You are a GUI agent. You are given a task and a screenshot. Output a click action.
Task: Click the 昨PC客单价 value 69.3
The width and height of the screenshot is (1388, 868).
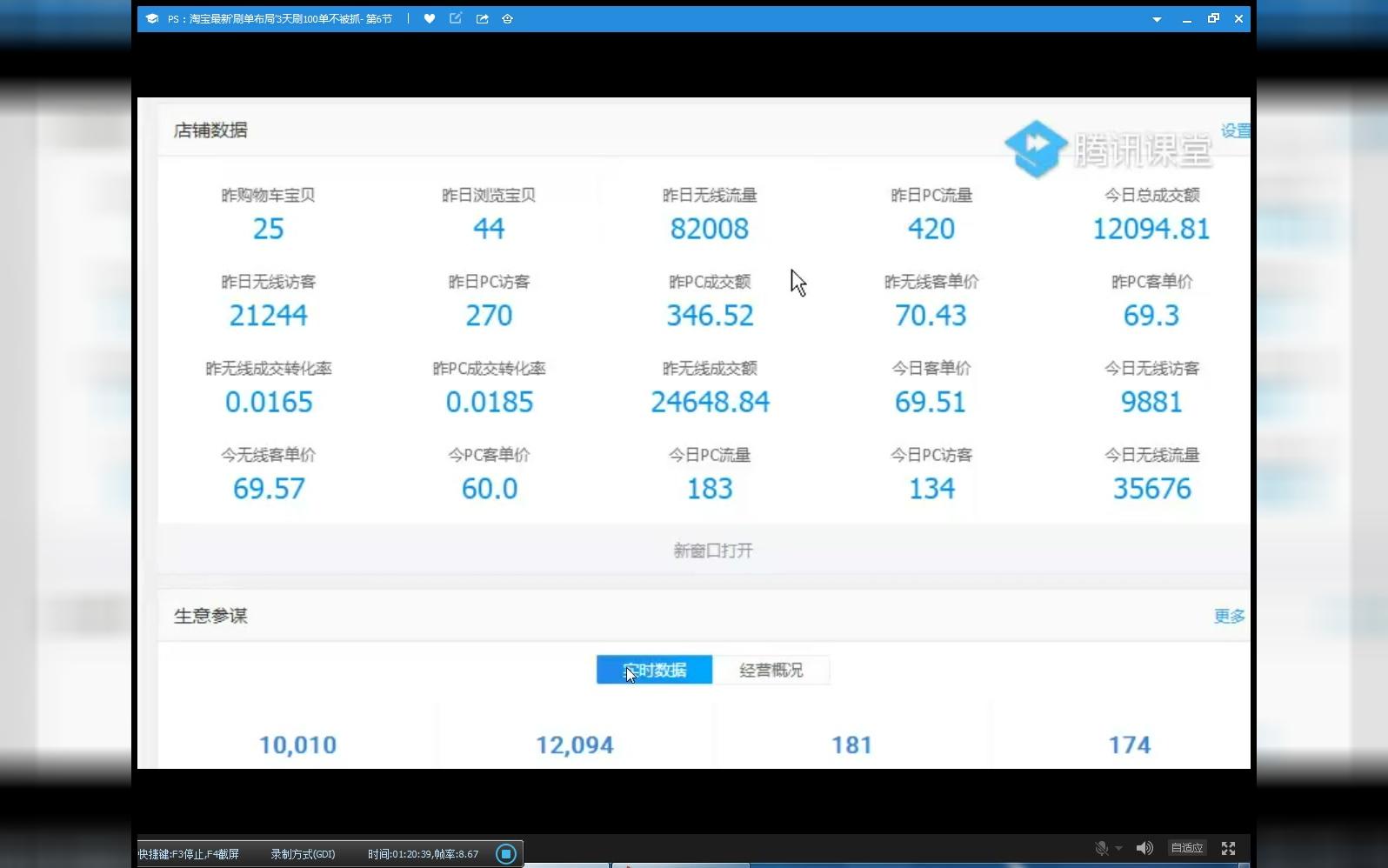coord(1151,315)
